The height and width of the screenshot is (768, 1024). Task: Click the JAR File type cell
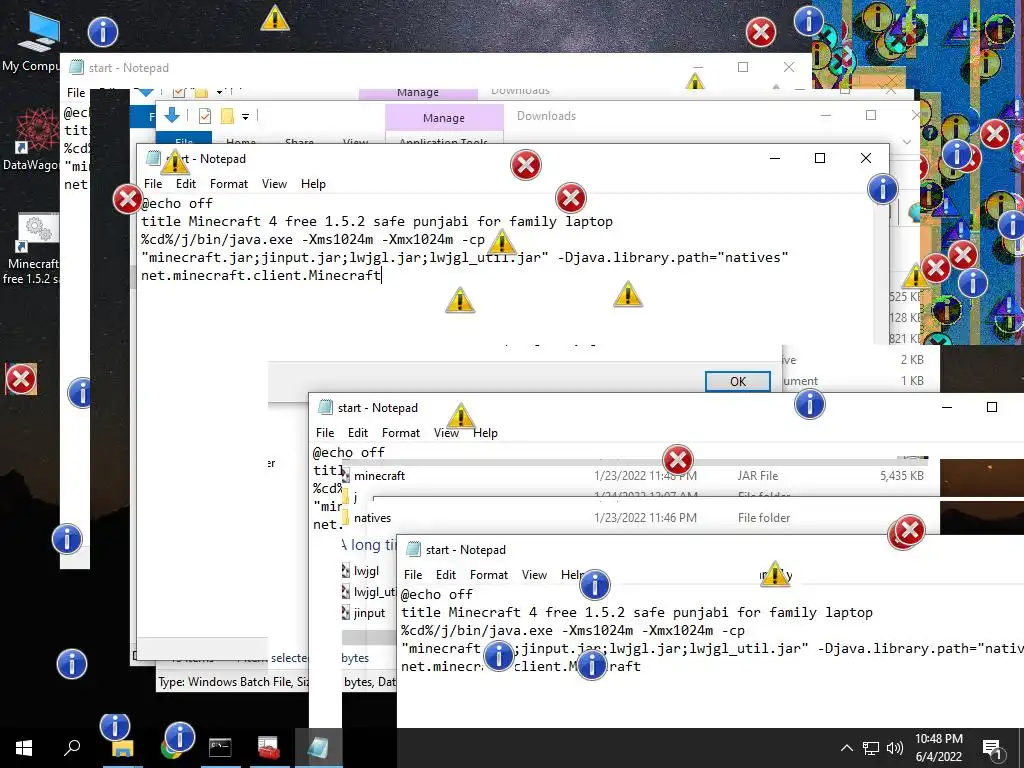coord(758,476)
